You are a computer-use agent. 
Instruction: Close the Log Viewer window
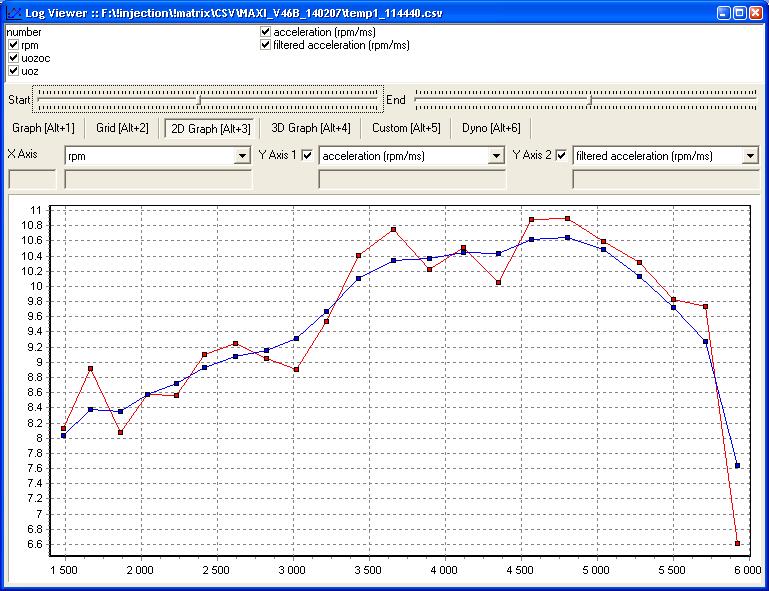pyautogui.click(x=756, y=13)
